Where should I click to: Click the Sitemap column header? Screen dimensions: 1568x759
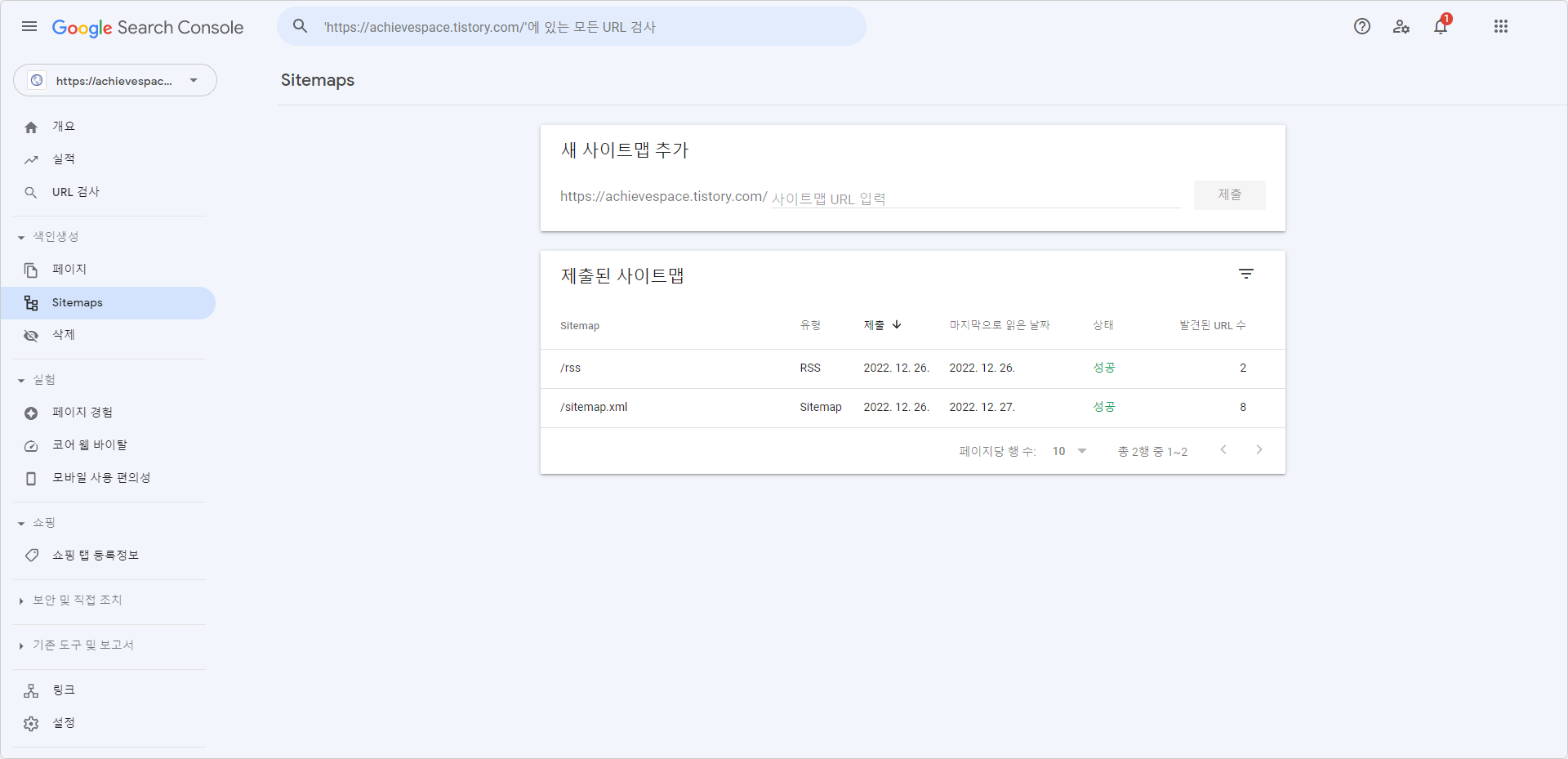tap(580, 325)
